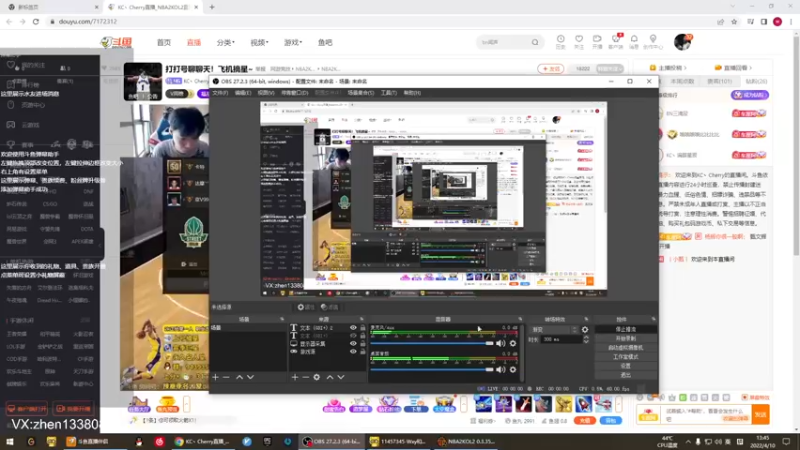Remove selected scene with minus
800x450 pixels.
pos(226,377)
